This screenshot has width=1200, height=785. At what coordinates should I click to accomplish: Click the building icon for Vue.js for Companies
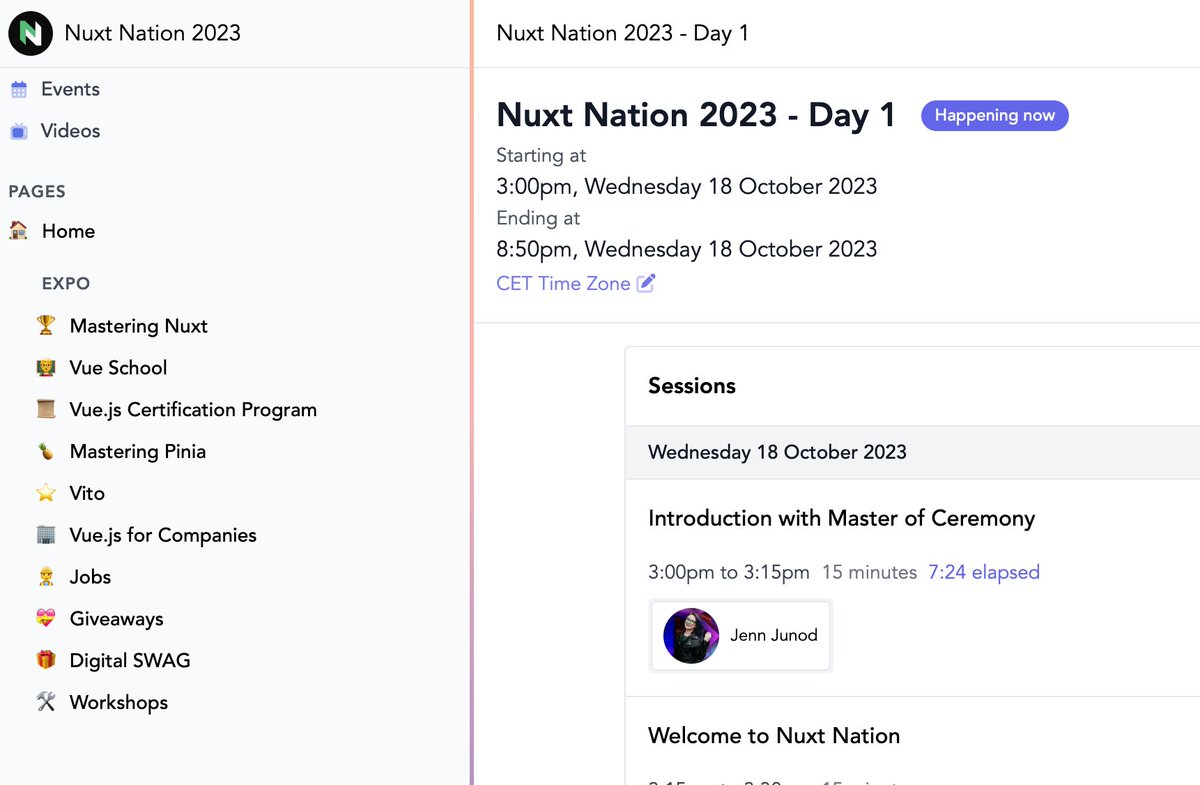tap(46, 535)
